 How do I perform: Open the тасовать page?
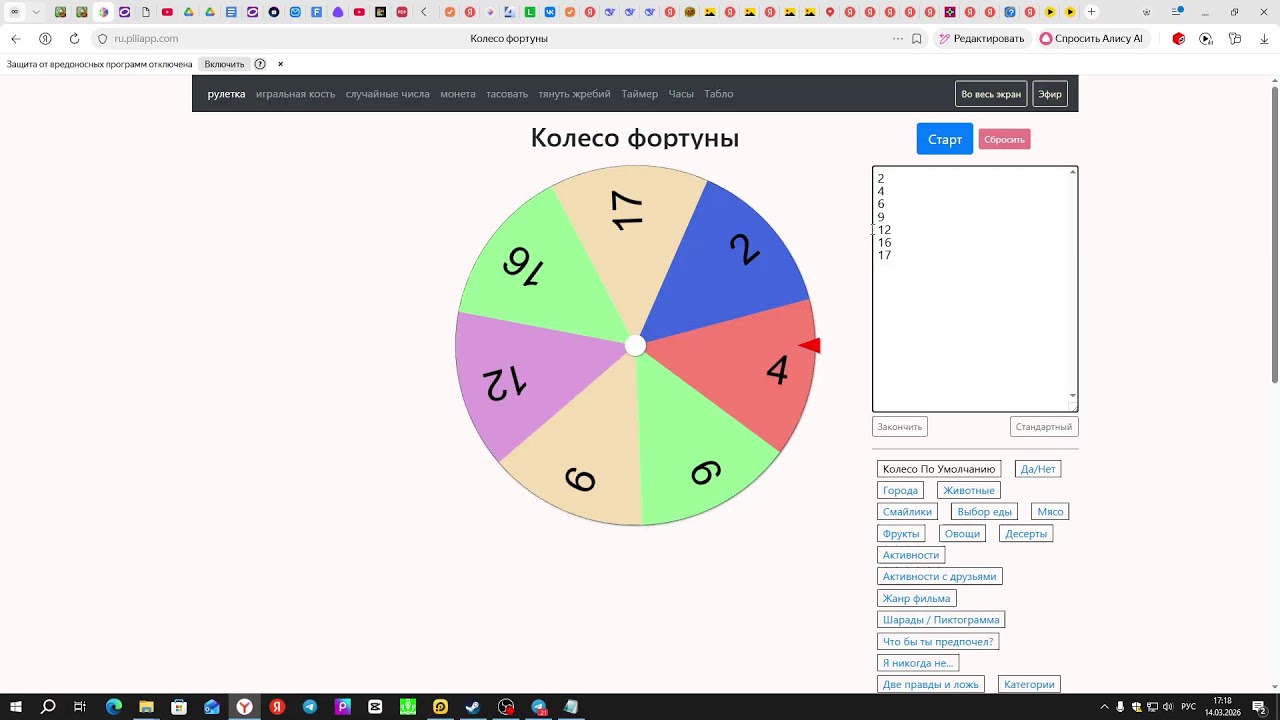[507, 94]
